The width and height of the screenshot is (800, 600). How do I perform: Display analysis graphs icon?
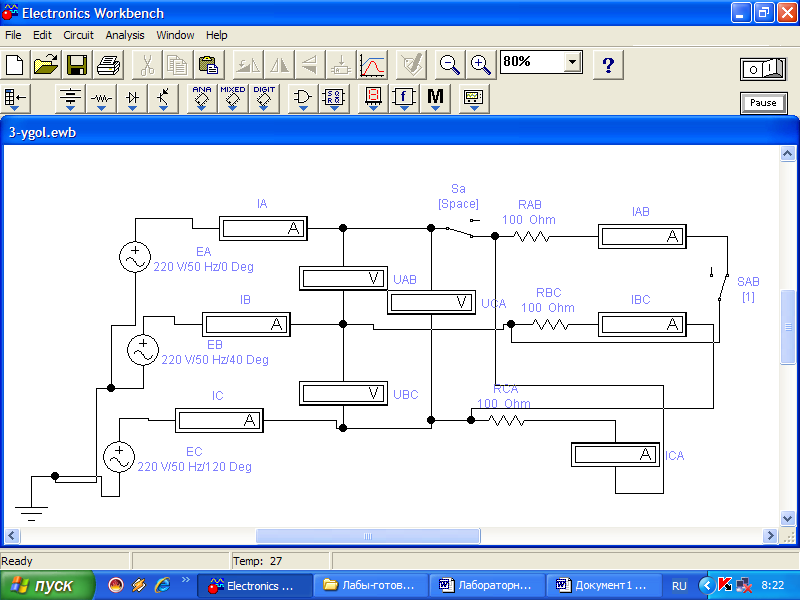tap(372, 65)
